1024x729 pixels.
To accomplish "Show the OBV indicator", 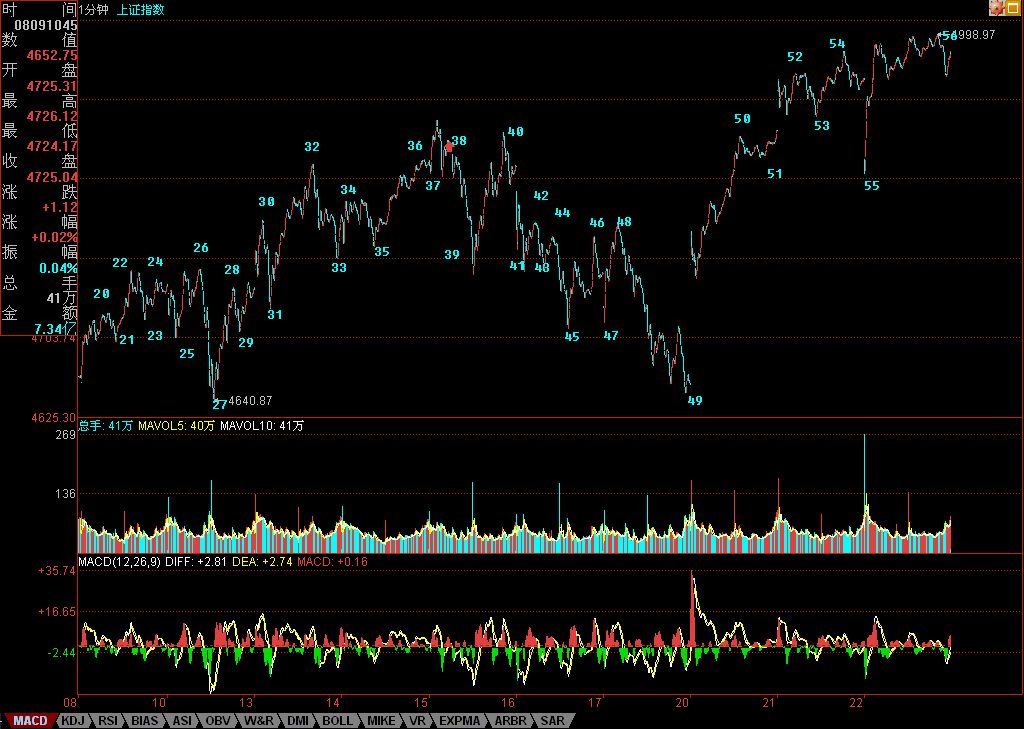I will [x=218, y=720].
